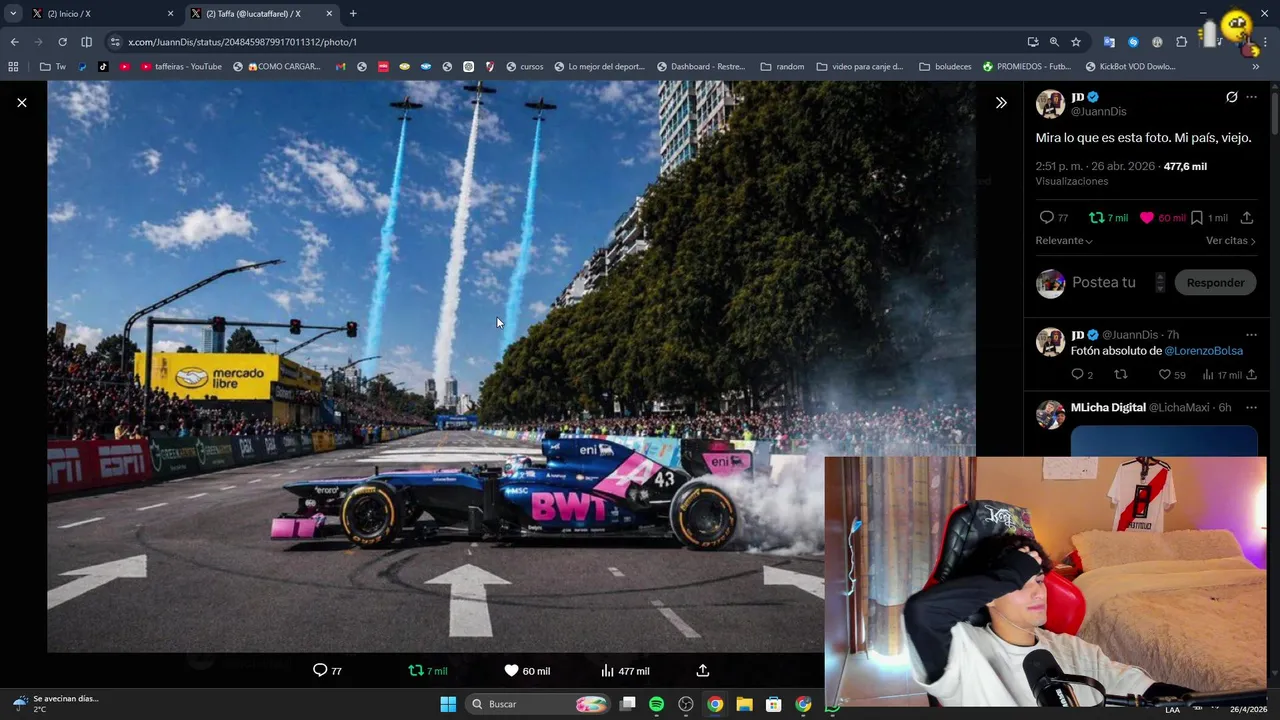Image resolution: width=1280 pixels, height=720 pixels.
Task: Toggle the sidebar retweet showing 7 mil
Action: click(1096, 217)
